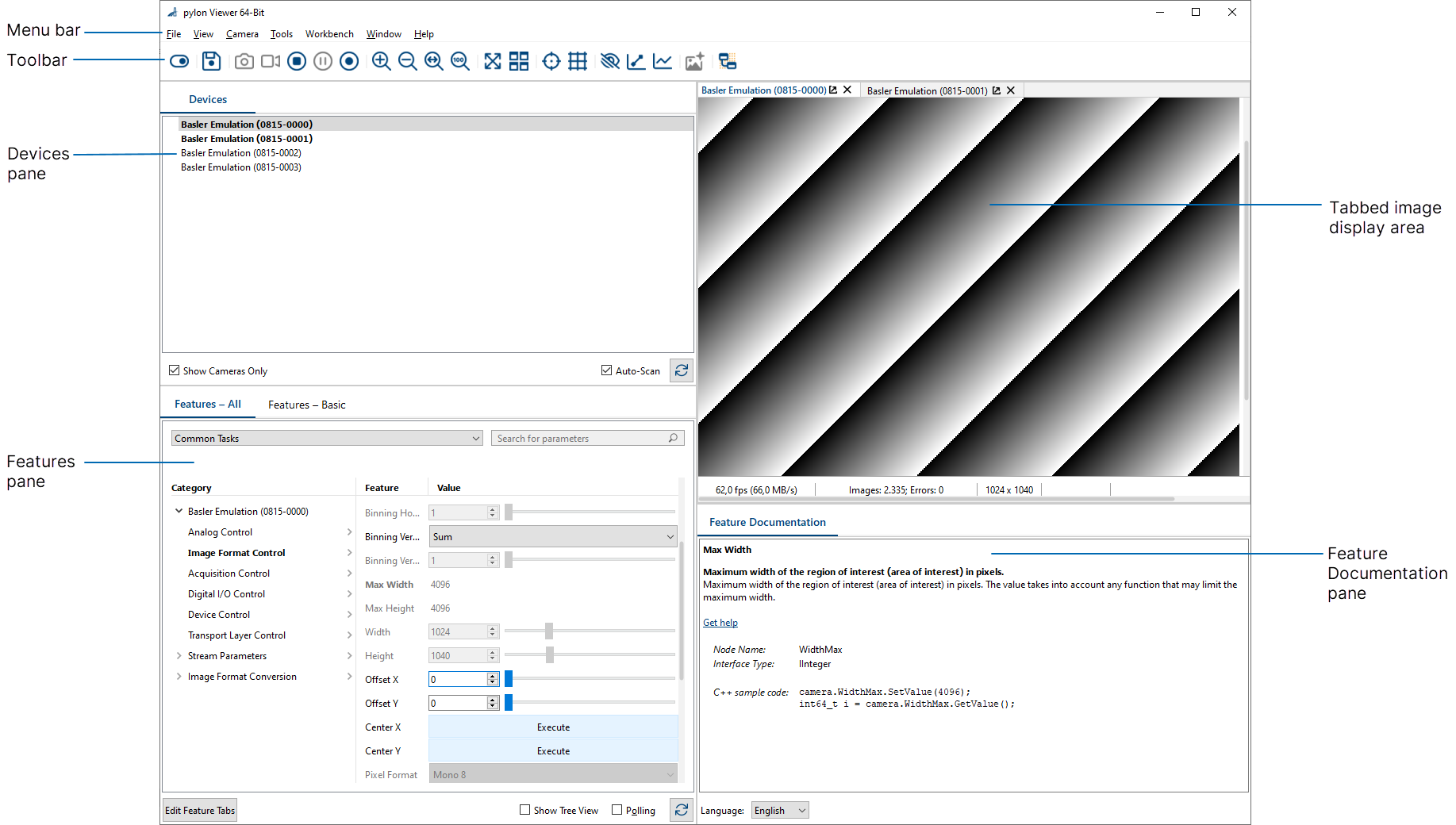
Task: Open the File menu
Action: click(x=174, y=34)
